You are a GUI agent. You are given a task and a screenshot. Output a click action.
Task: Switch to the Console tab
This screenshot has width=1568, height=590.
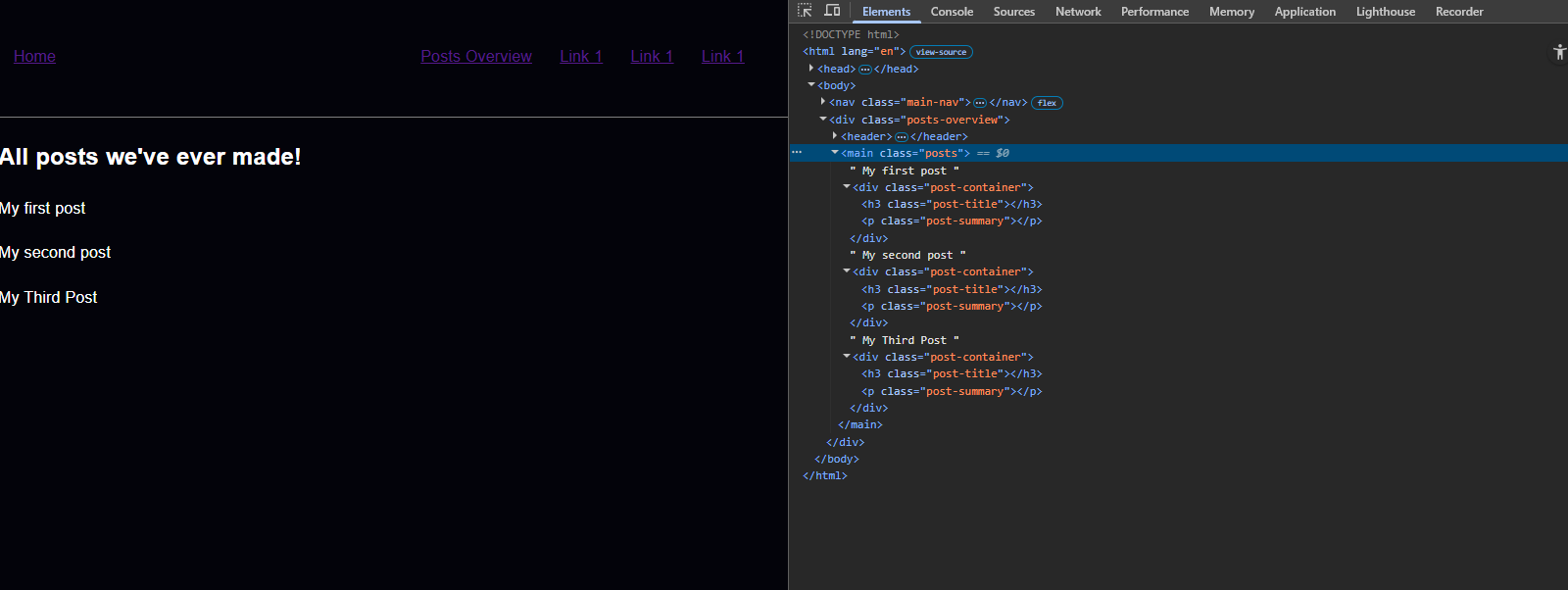coord(952,12)
